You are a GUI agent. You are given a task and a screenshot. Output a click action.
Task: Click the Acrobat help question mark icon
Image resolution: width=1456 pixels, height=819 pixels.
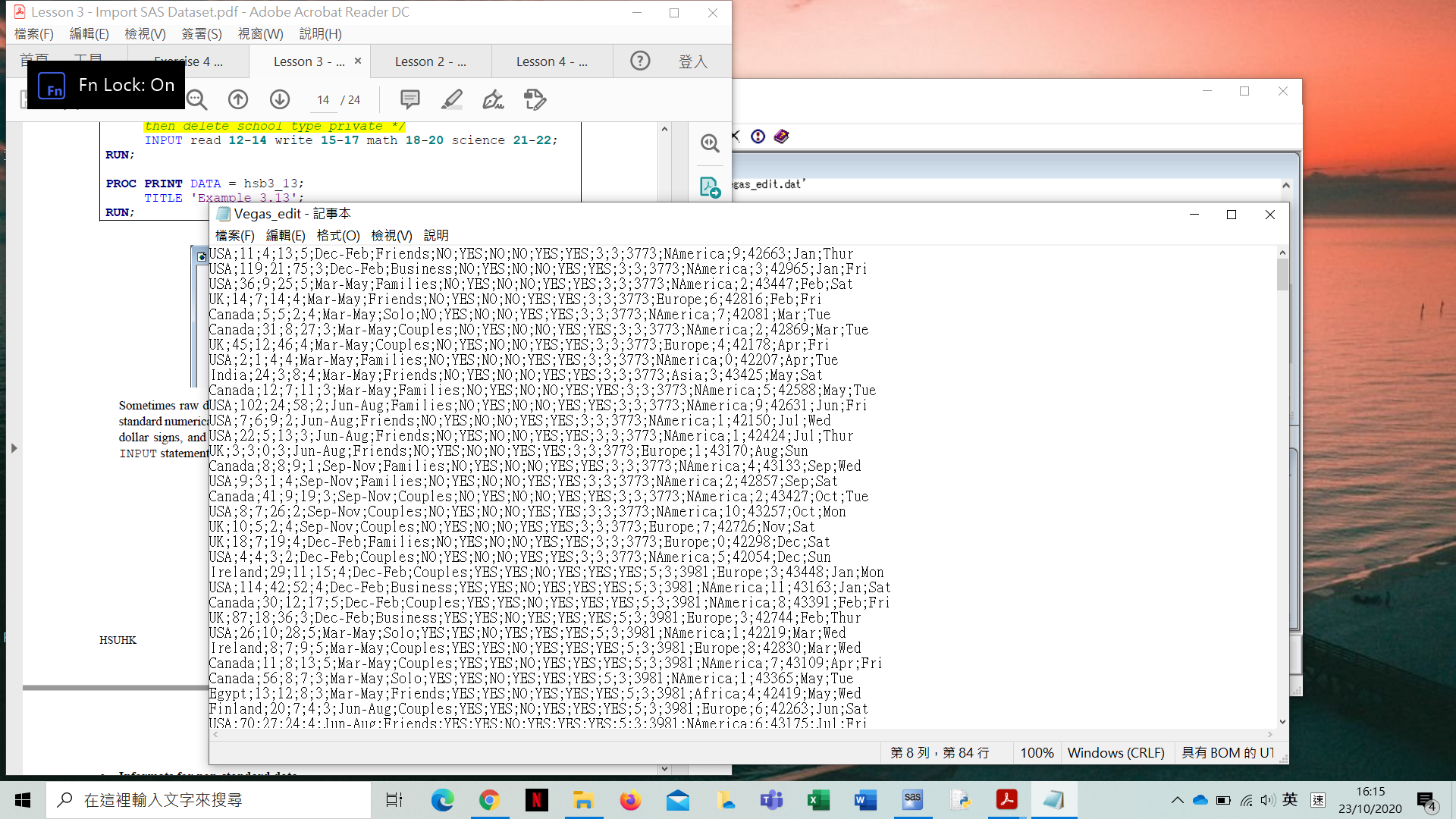pos(640,61)
